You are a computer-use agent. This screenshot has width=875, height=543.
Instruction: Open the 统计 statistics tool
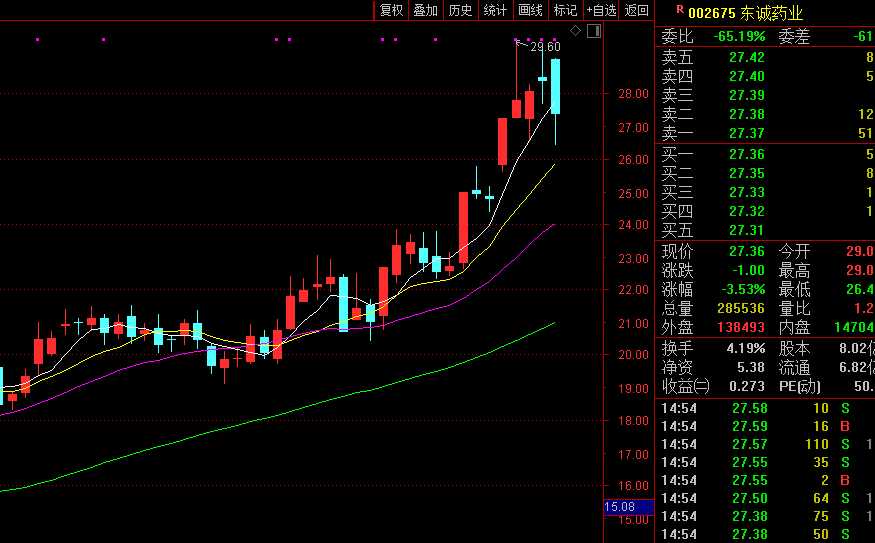coord(495,10)
